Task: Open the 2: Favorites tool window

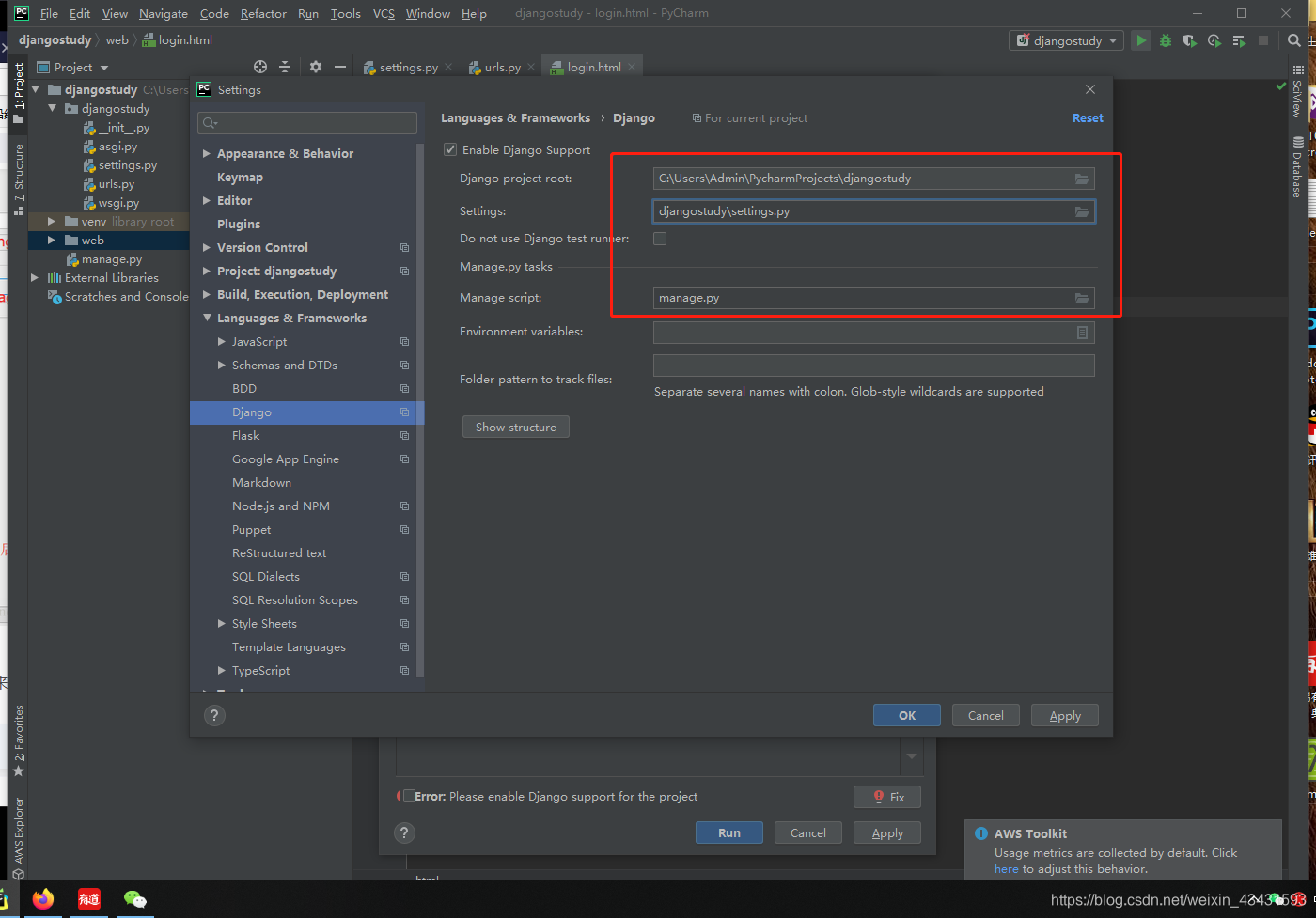Action: (19, 740)
